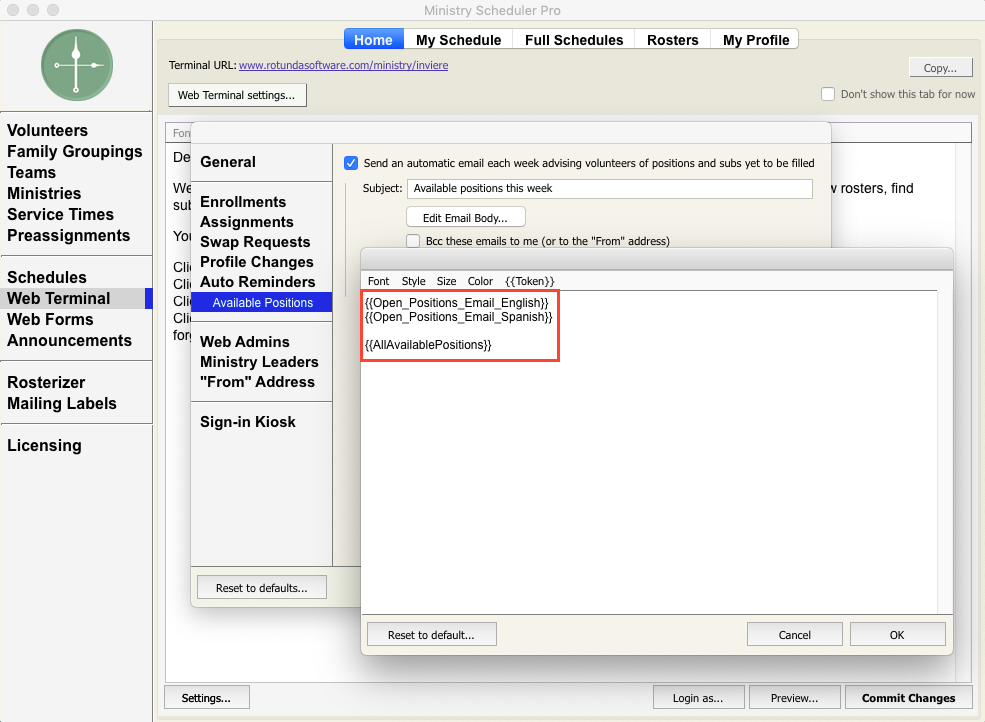Click Reset to defaults... in settings dialog
The image size is (985, 722).
click(x=261, y=588)
